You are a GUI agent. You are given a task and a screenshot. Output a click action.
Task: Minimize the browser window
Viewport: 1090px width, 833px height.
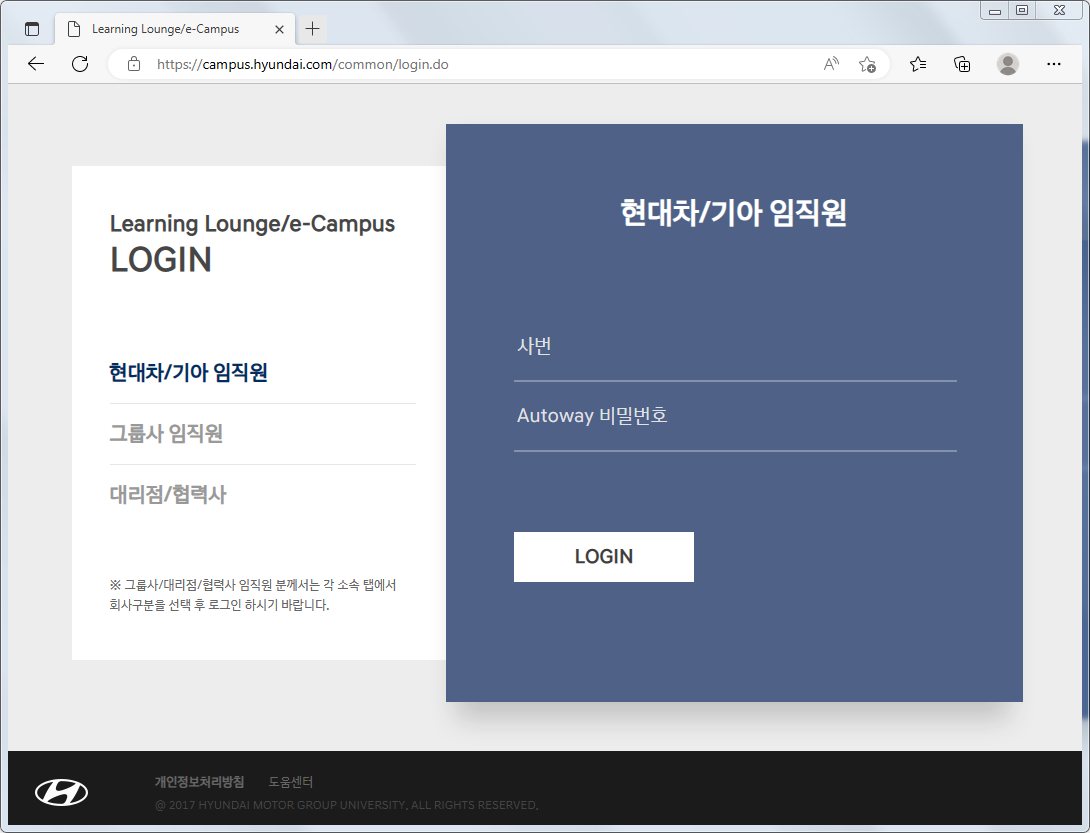[x=995, y=10]
